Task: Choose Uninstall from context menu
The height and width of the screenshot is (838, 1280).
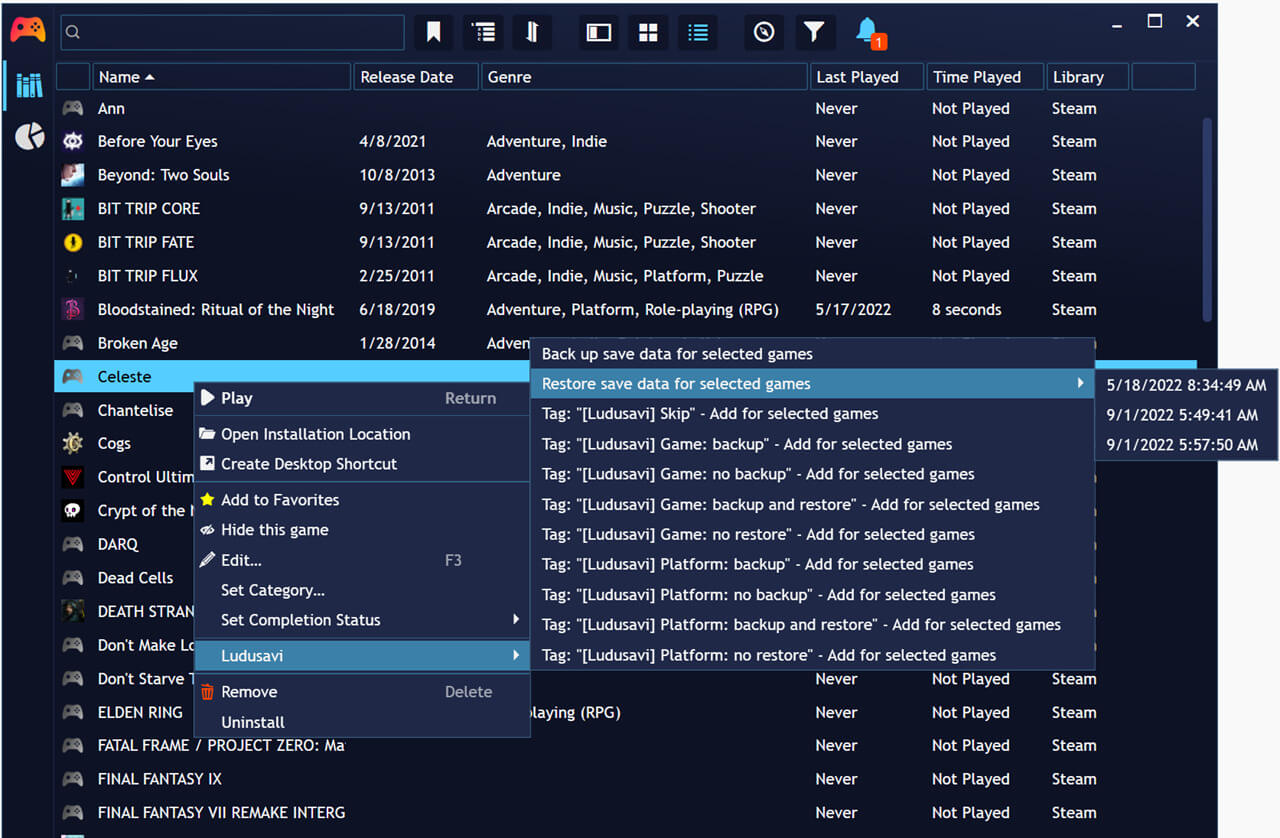Action: point(361,722)
